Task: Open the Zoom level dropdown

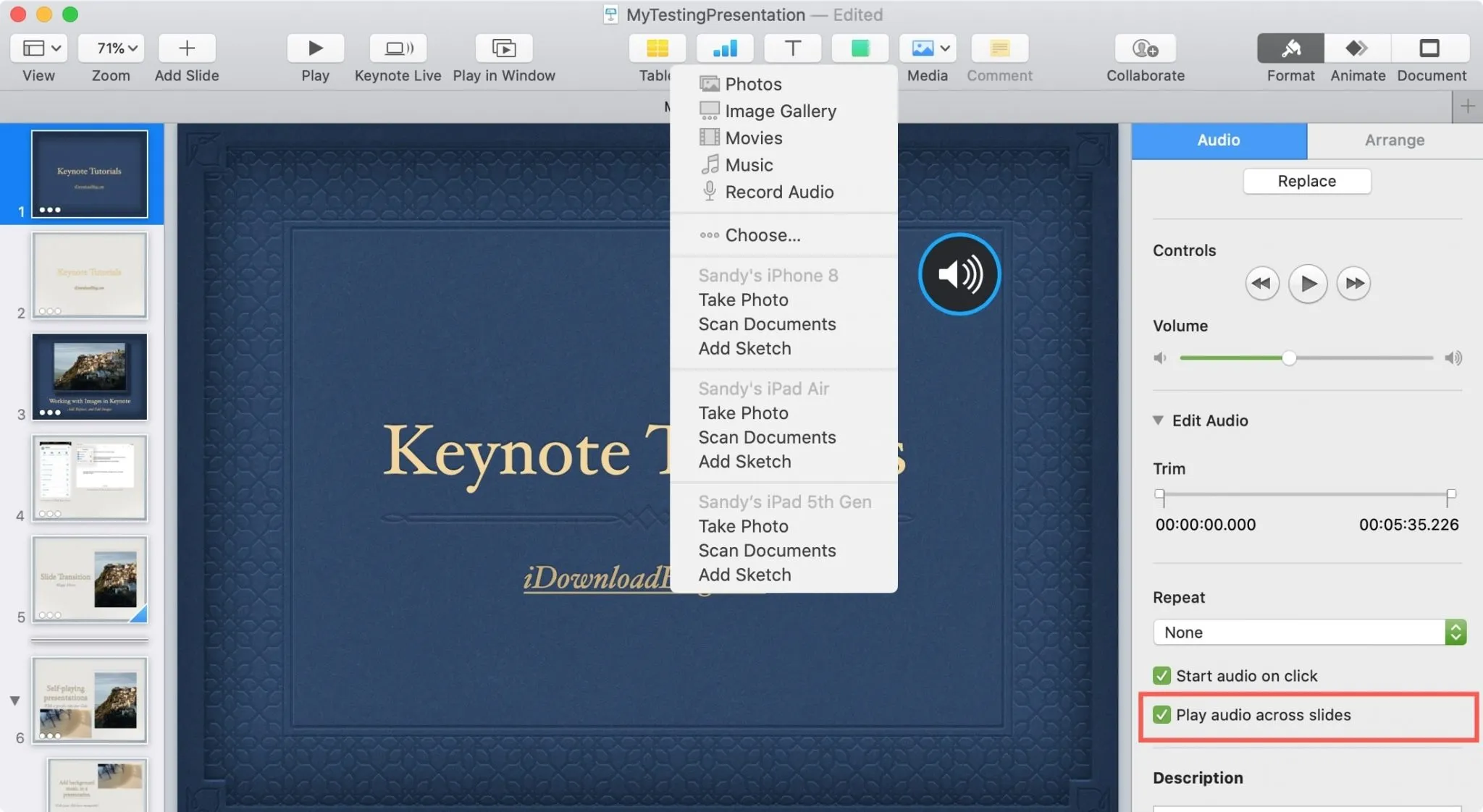Action: [109, 48]
